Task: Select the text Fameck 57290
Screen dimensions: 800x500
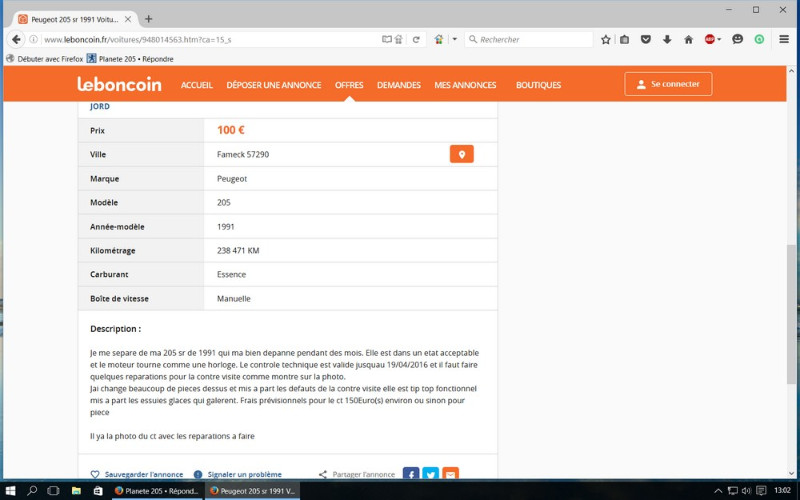Action: coord(243,155)
